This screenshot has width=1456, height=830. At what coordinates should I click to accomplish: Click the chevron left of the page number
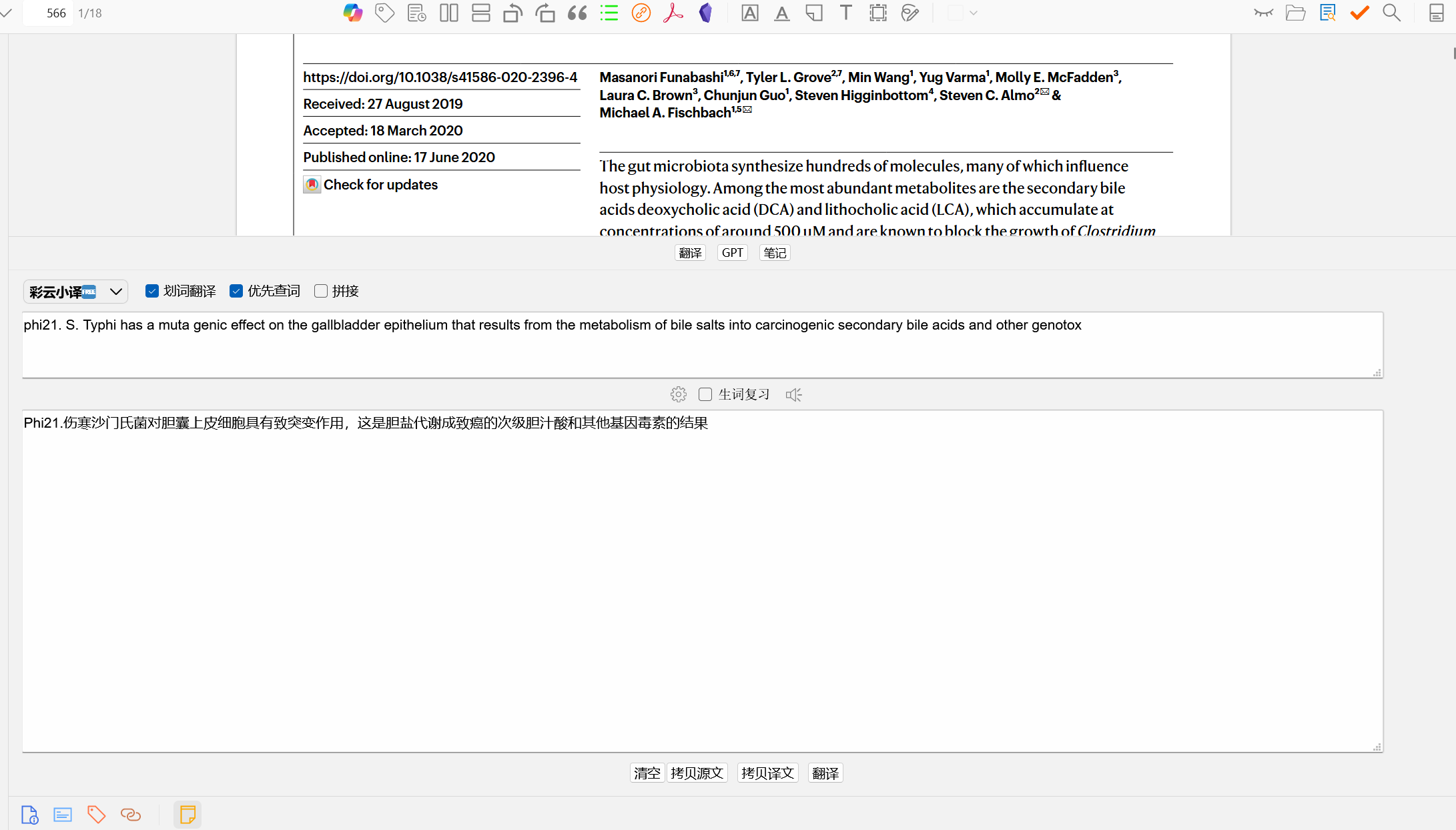pyautogui.click(x=7, y=13)
